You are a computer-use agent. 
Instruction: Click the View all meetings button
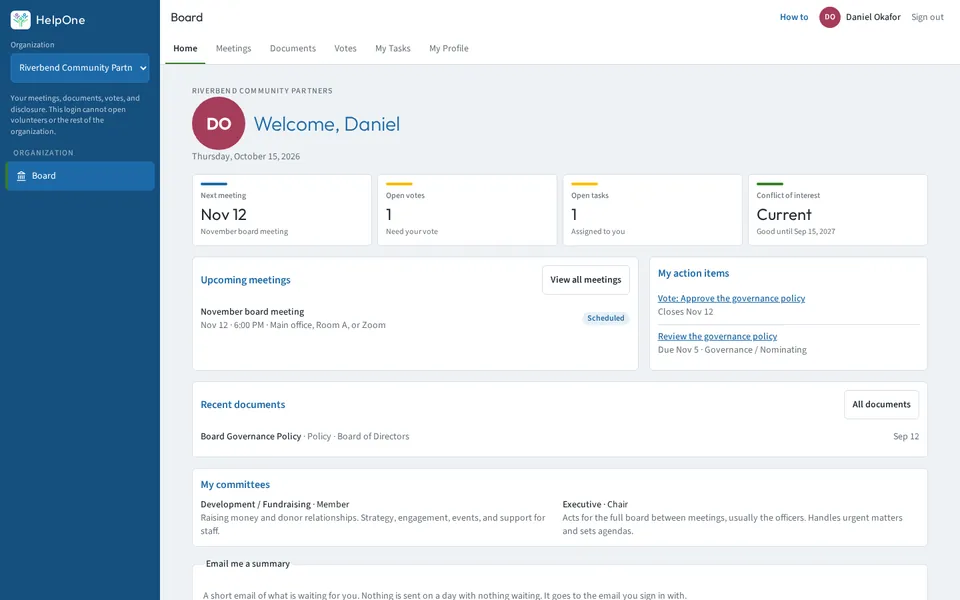pos(585,280)
